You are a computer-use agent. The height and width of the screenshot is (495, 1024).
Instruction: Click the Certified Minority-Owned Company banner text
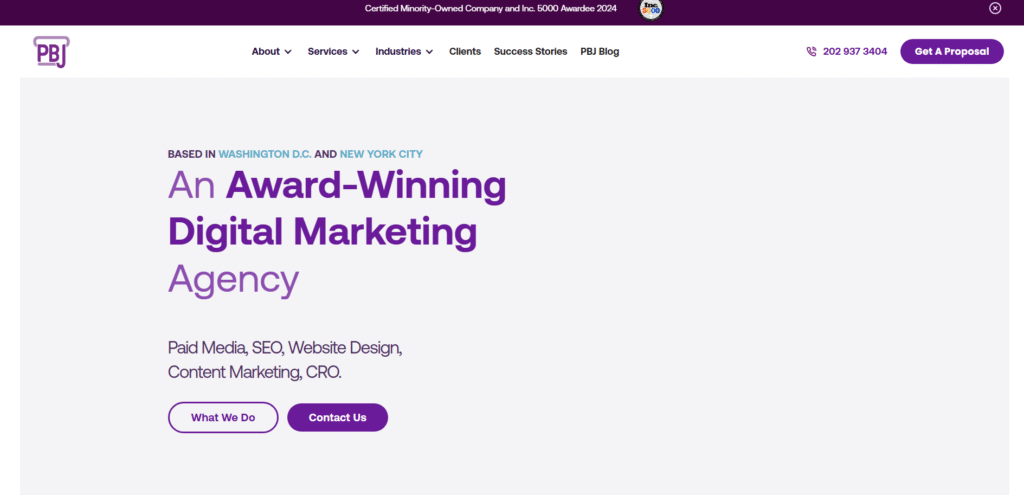490,8
